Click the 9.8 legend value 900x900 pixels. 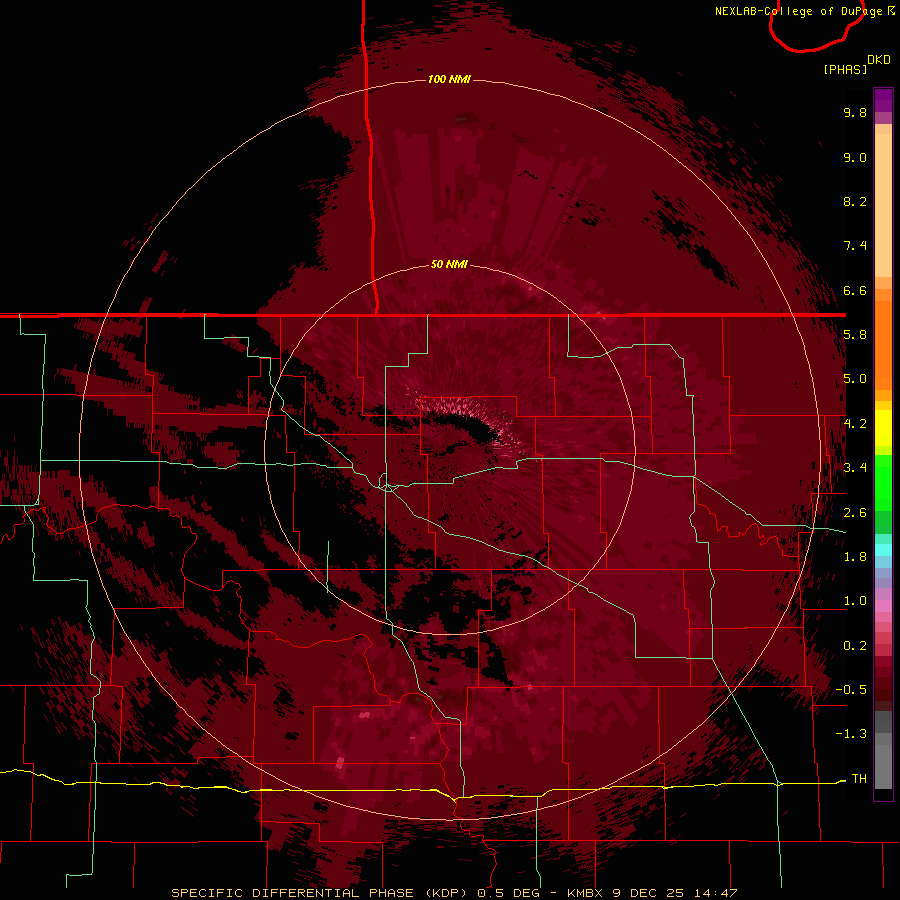(x=855, y=112)
